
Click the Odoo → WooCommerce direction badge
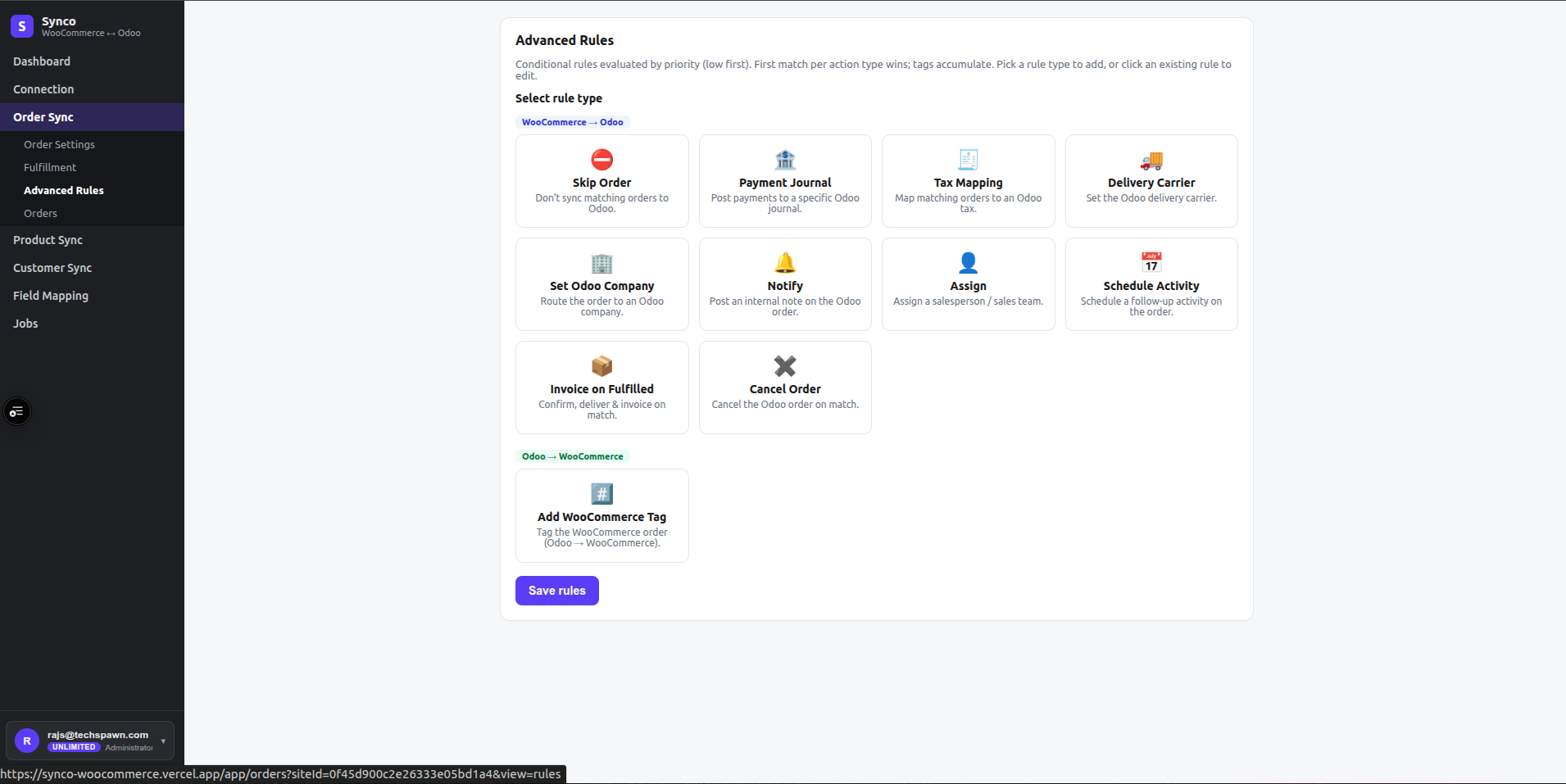coord(572,456)
